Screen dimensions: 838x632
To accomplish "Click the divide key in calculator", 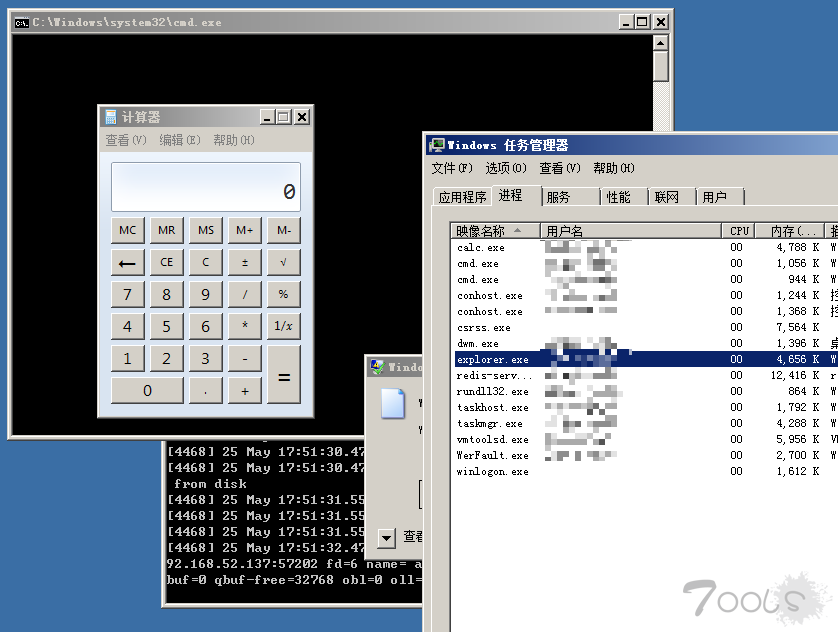I will coord(245,294).
